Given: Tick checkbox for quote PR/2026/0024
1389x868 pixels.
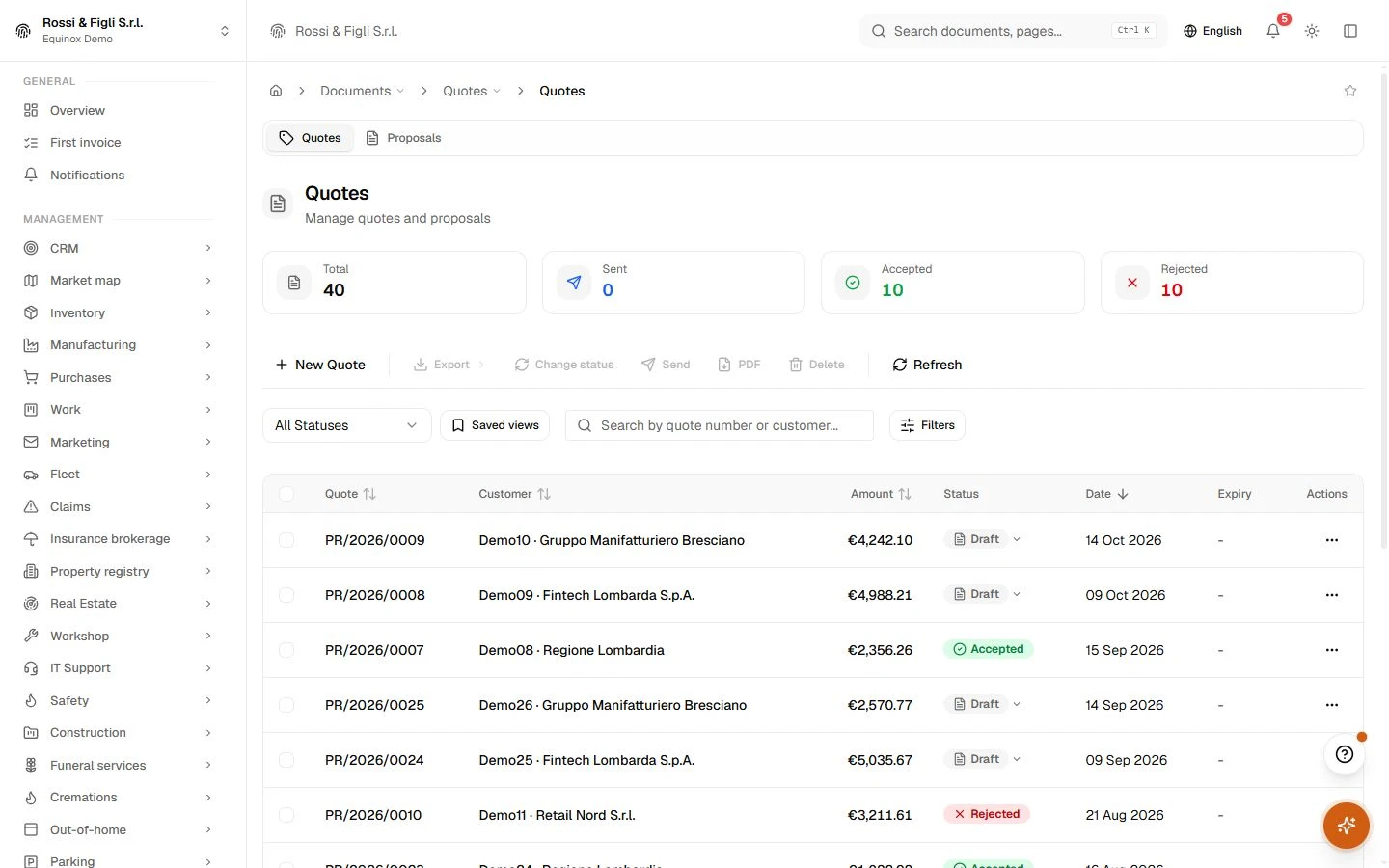Looking at the screenshot, I should [286, 760].
